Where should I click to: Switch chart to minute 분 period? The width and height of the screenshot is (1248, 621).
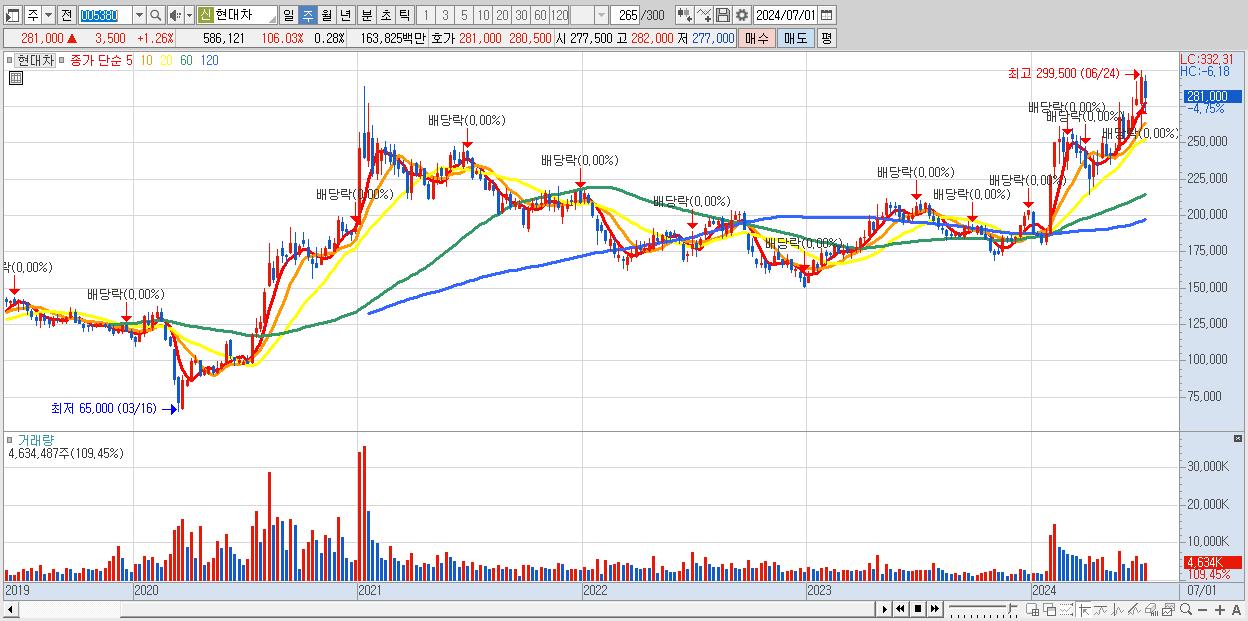[367, 15]
